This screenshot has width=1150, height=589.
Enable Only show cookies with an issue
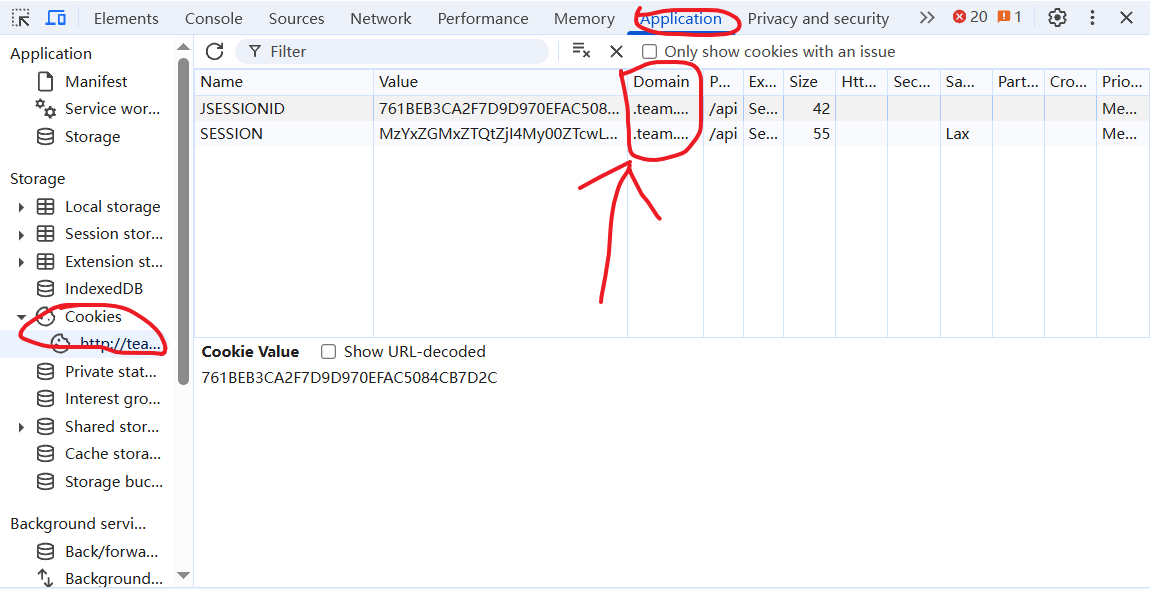650,51
